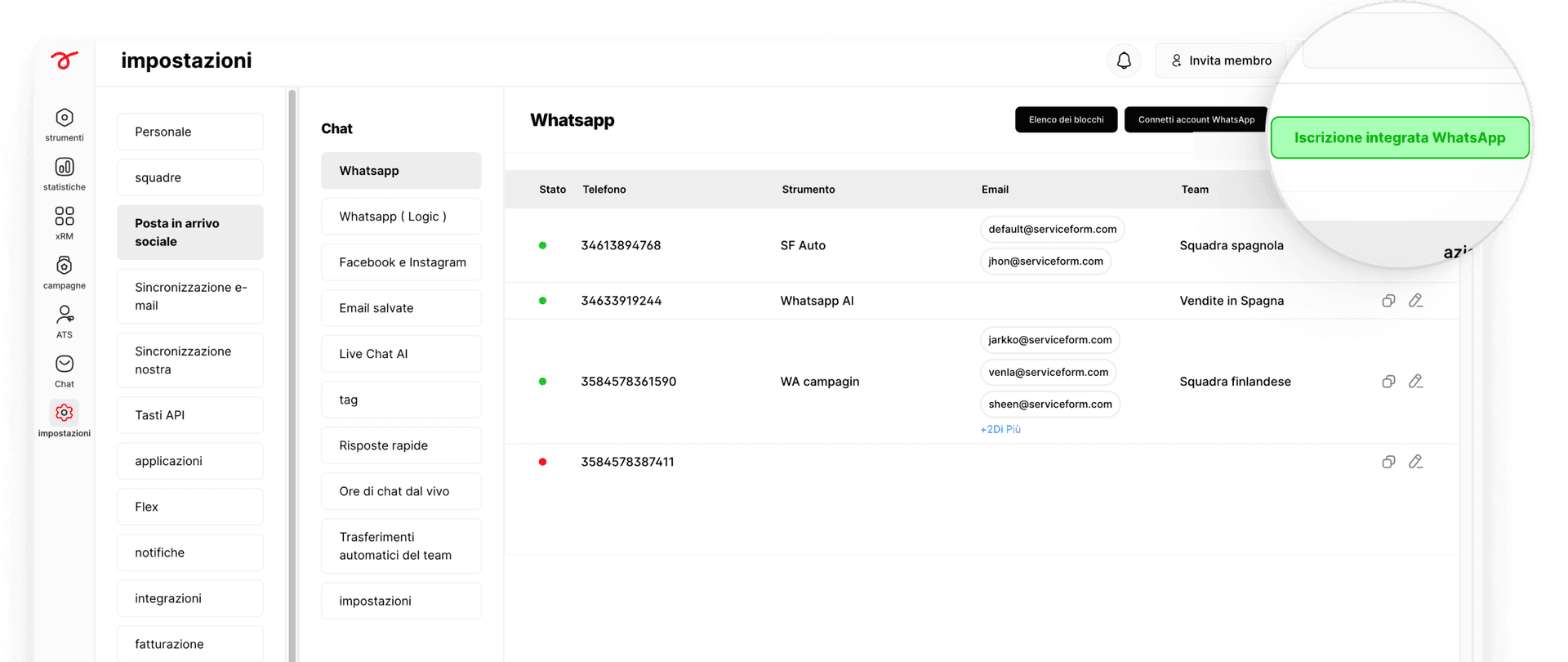Open the Tasti API section
Screen dimensions: 1568x662
click(x=190, y=415)
